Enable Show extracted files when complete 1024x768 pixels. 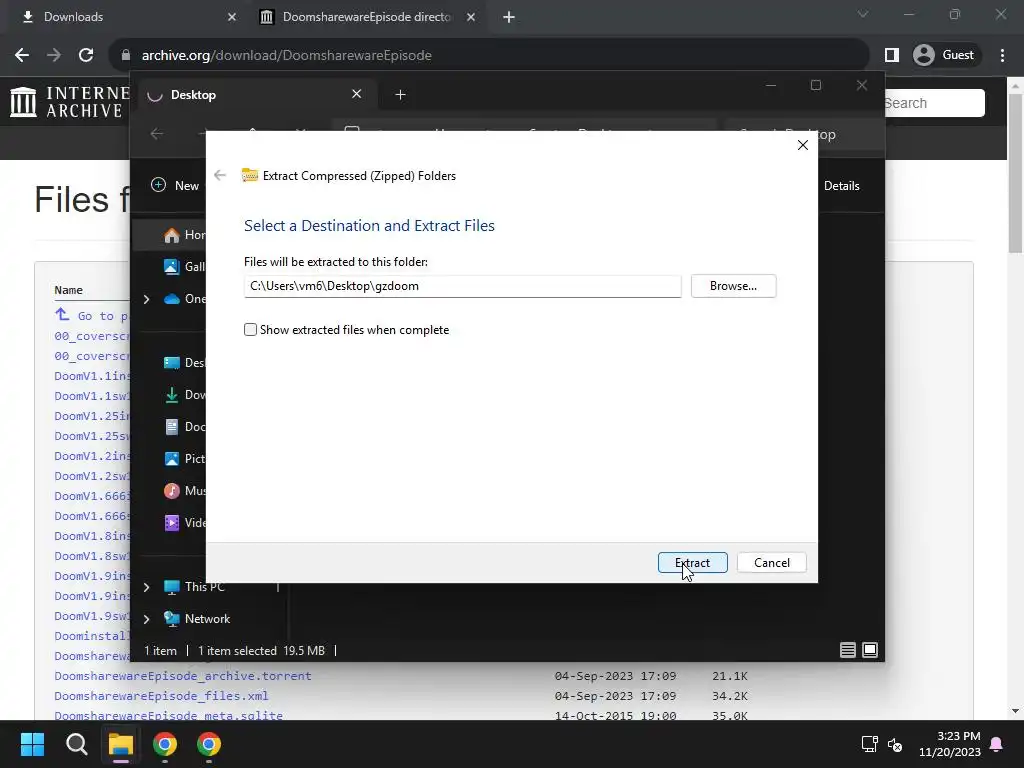click(250, 330)
